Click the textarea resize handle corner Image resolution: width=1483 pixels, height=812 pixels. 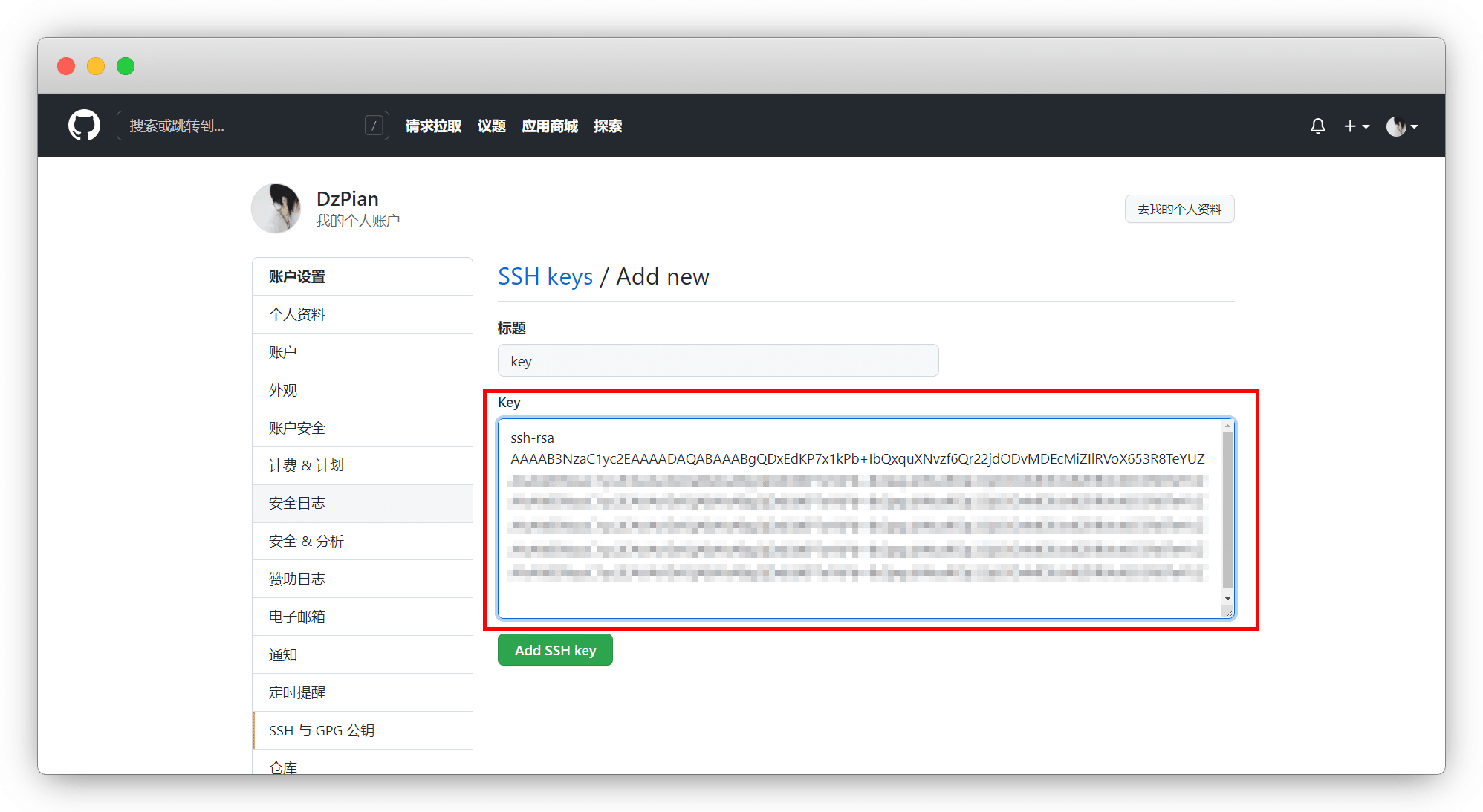(x=1229, y=613)
